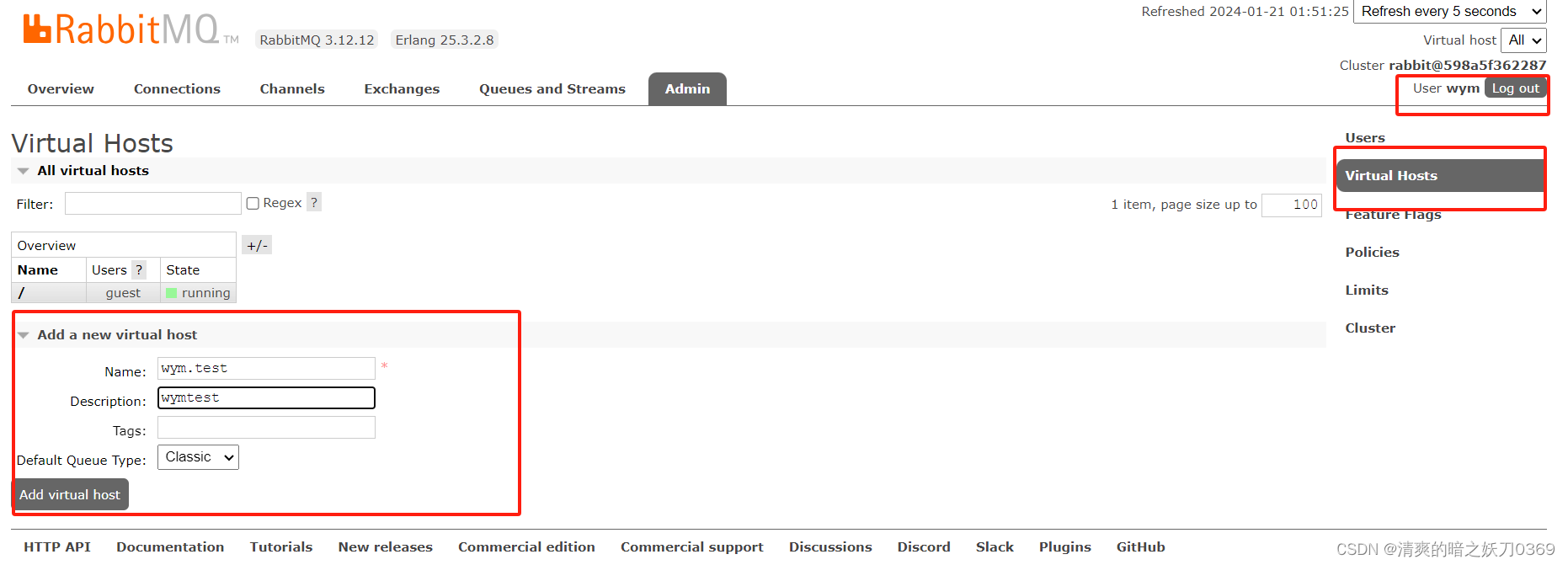Open the HTTP API link
Screen dimensions: 1568x565
57,546
